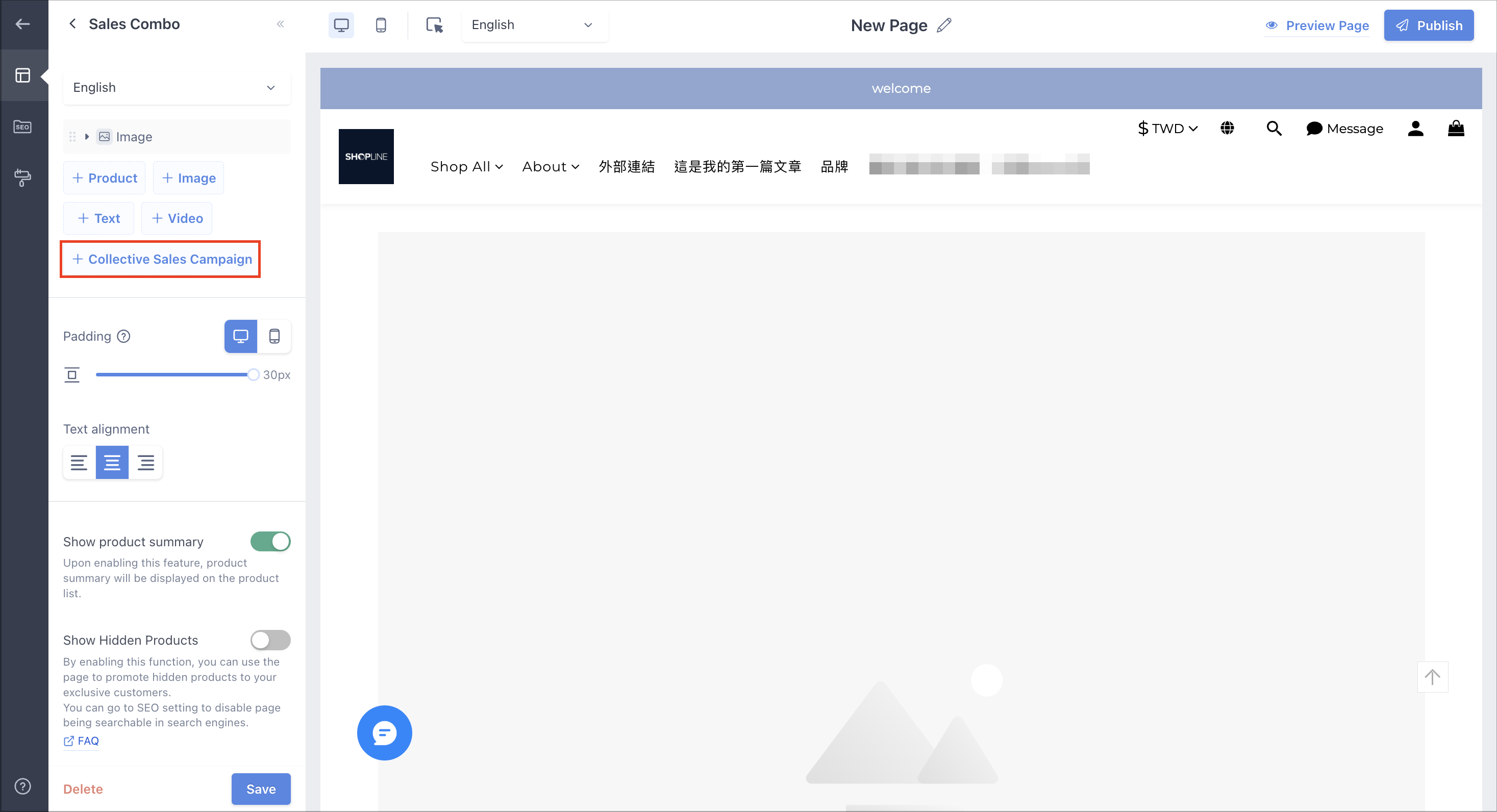Click the storefront search icon
1497x812 pixels.
pos(1274,129)
